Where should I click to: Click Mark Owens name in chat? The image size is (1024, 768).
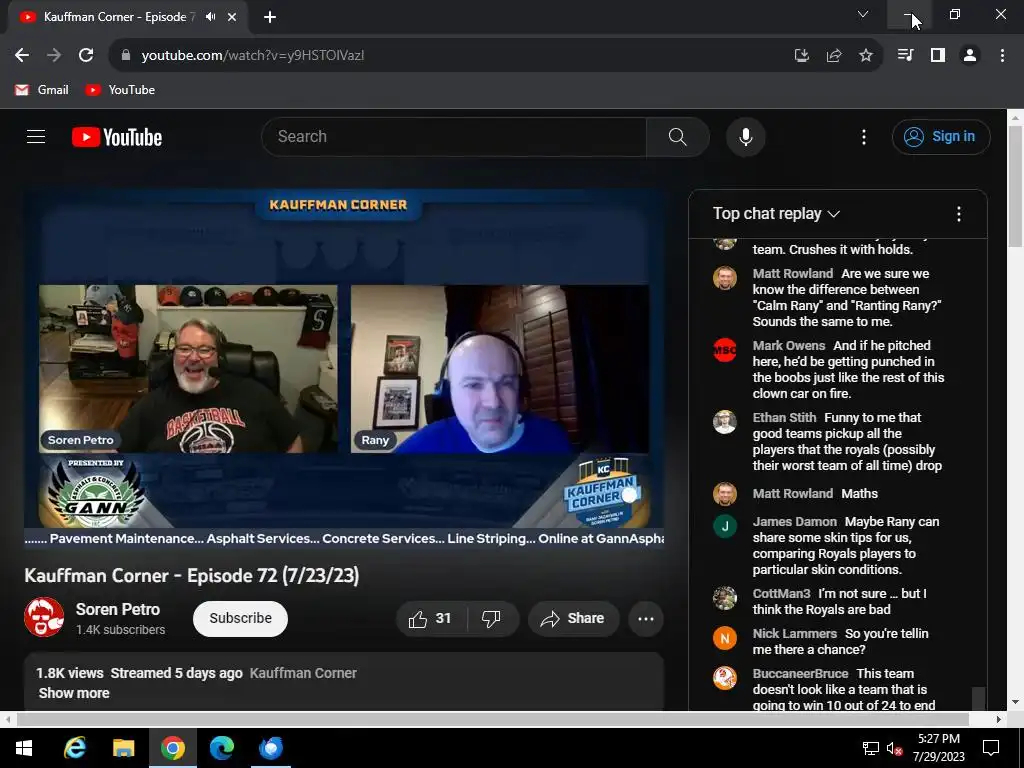click(x=789, y=345)
